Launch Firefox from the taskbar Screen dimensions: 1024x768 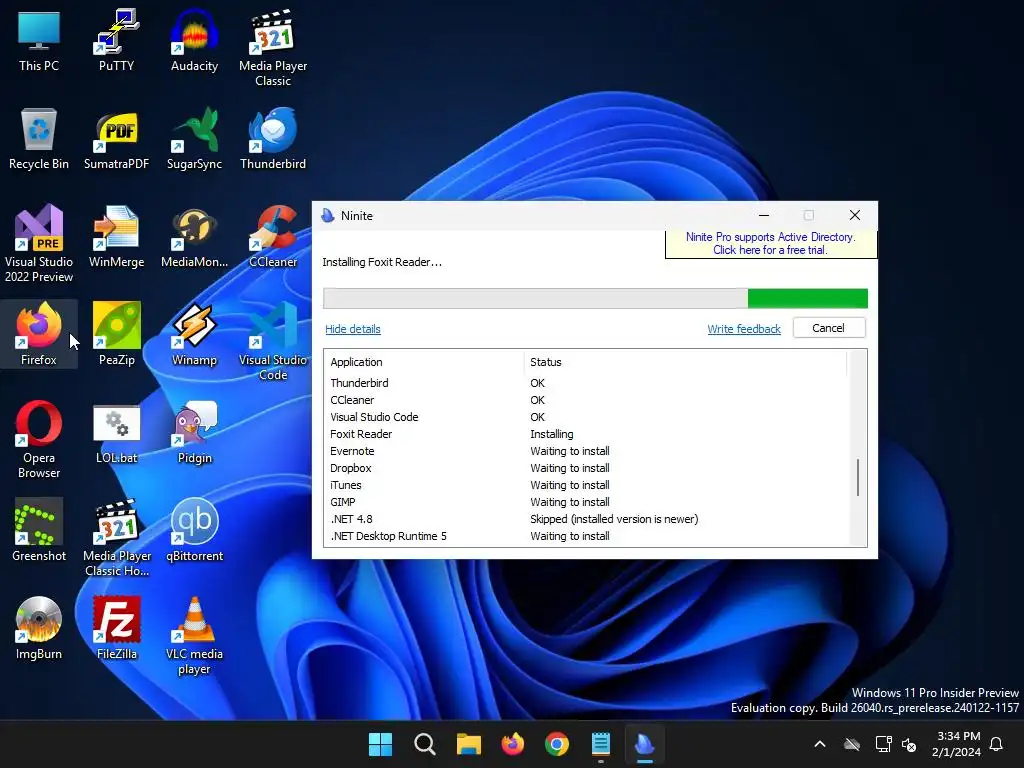pyautogui.click(x=513, y=744)
